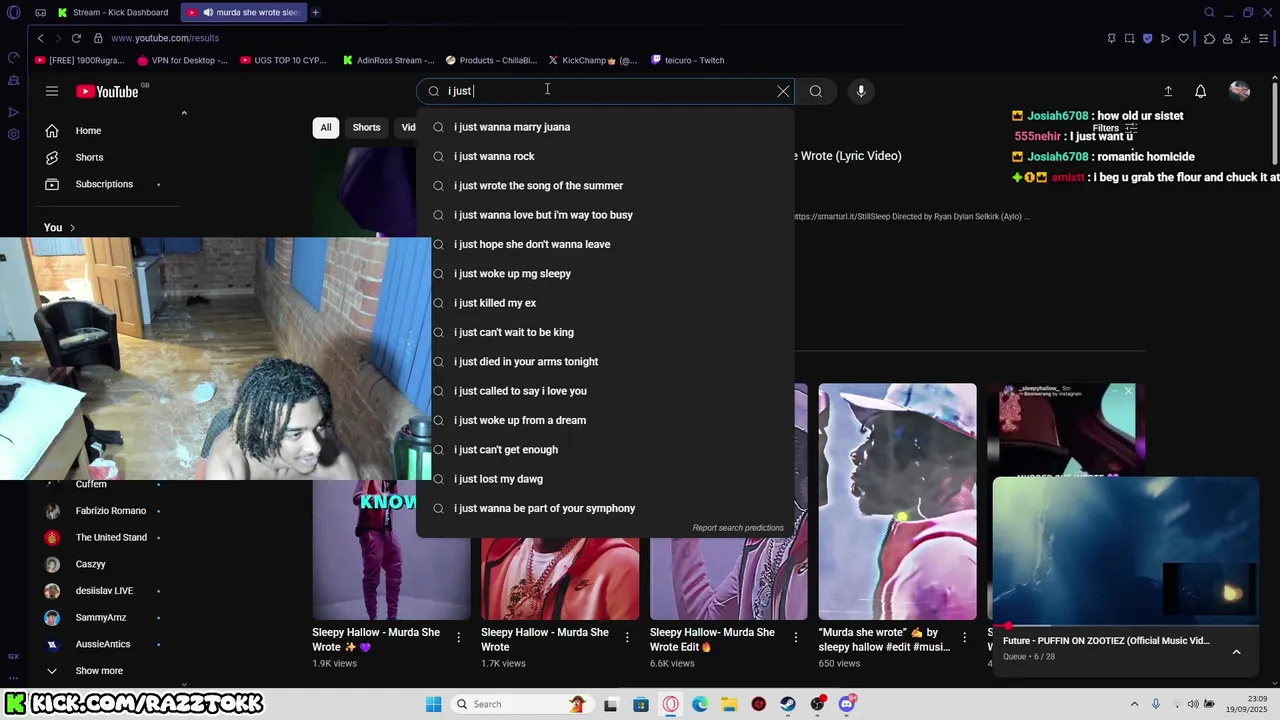Open The United Stand subscription channel
Image resolution: width=1280 pixels, height=720 pixels.
pyautogui.click(x=110, y=537)
